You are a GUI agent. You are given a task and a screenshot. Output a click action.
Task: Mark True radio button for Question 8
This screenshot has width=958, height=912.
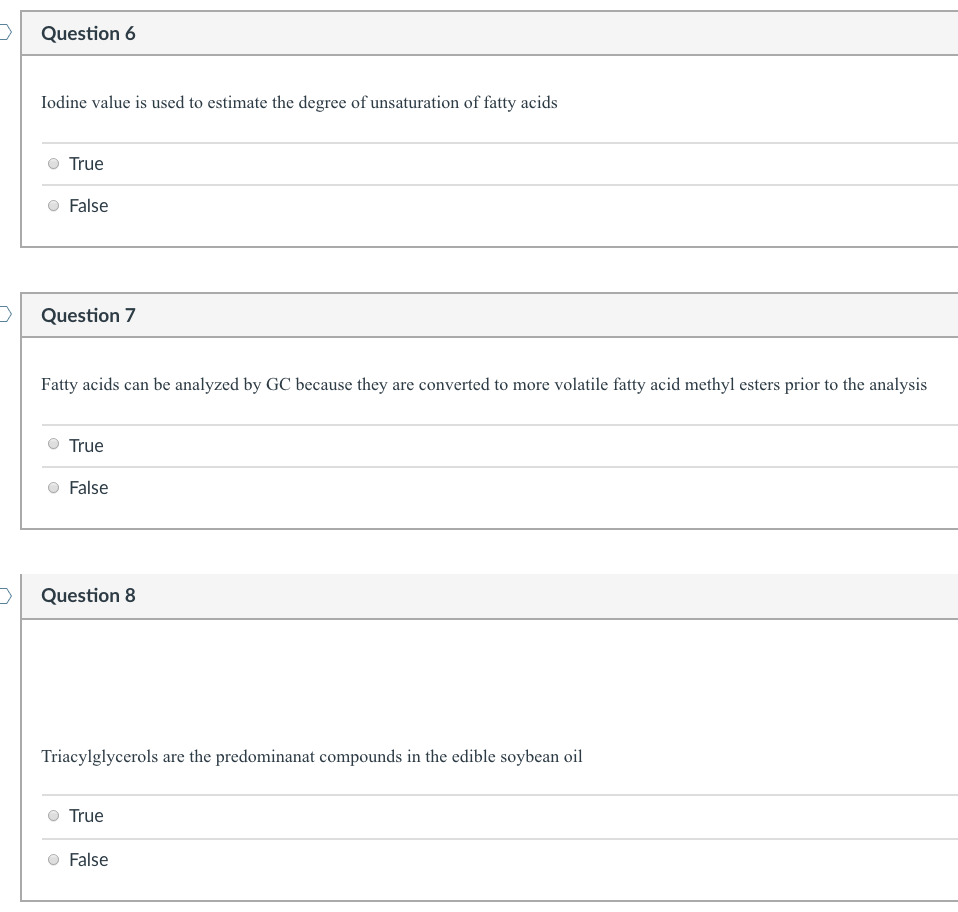click(53, 816)
